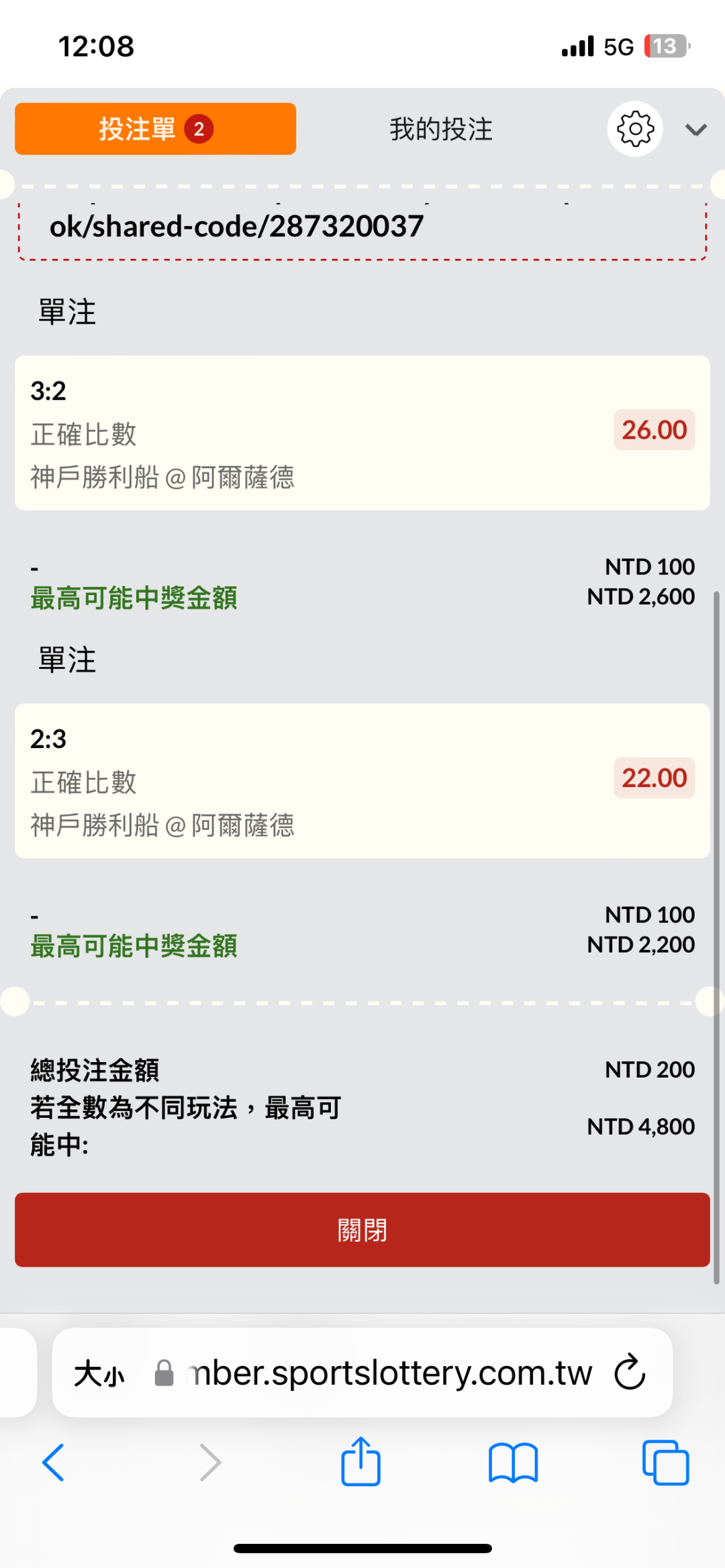Open 我的投注 tab
725x1568 pixels.
441,129
